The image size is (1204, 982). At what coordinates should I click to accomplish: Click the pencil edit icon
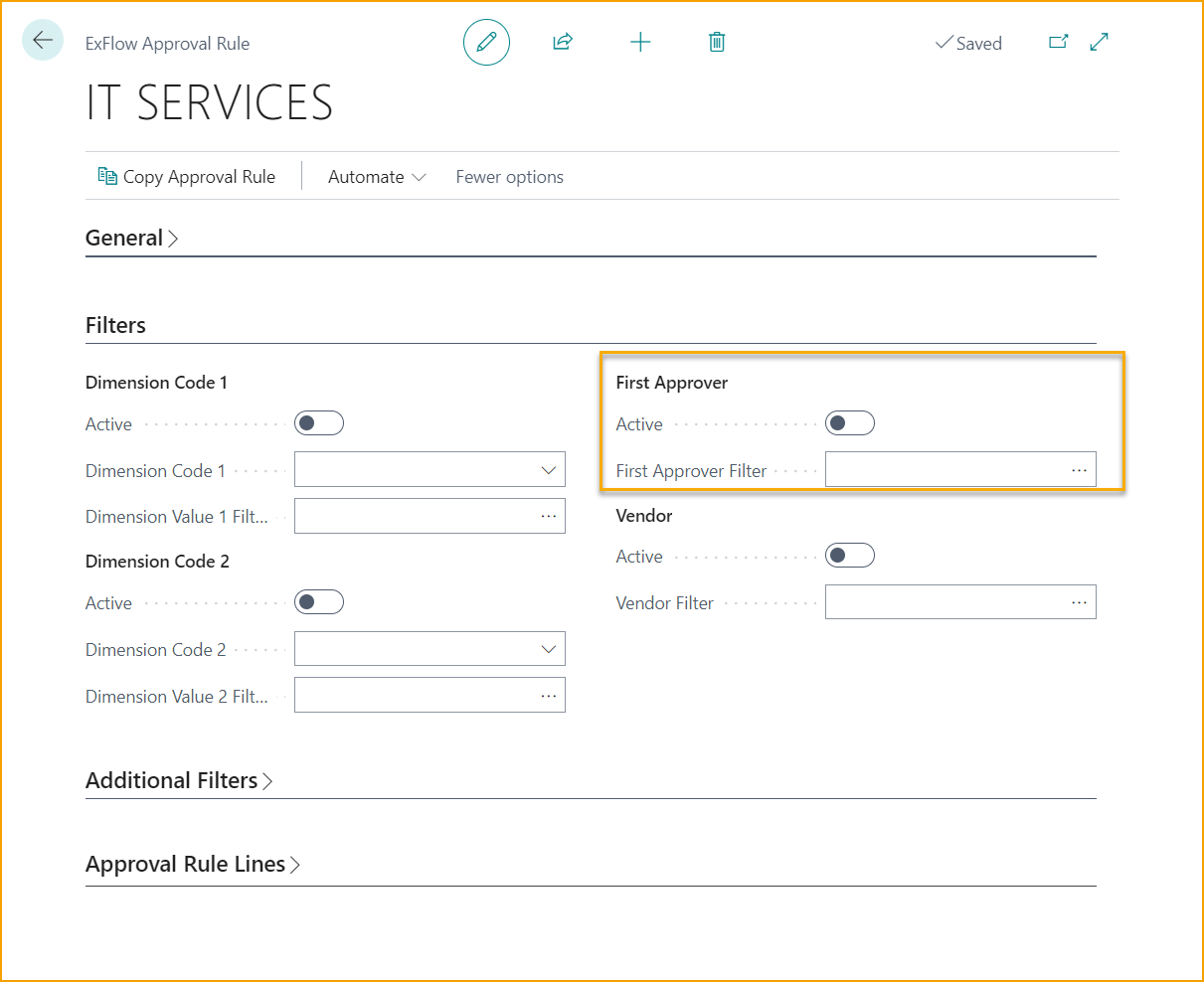pos(486,43)
